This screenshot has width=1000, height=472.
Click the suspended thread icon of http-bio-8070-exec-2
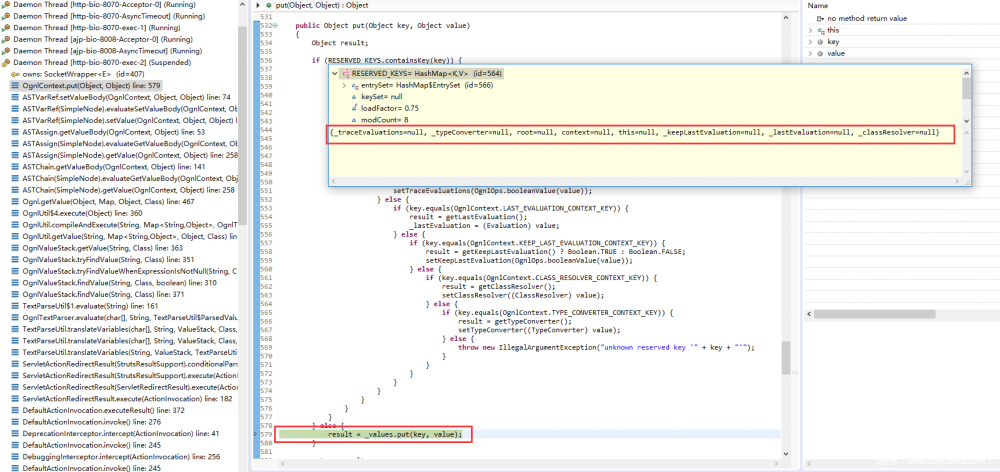pyautogui.click(x=6, y=63)
